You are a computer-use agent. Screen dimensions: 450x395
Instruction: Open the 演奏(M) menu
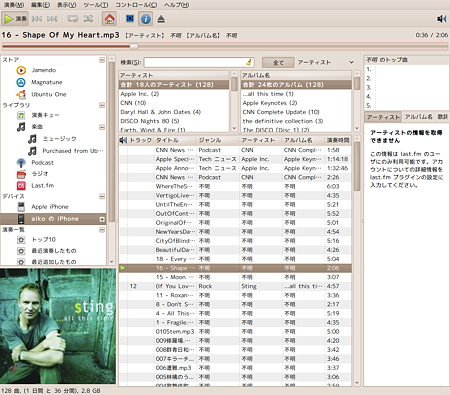[x=14, y=5]
